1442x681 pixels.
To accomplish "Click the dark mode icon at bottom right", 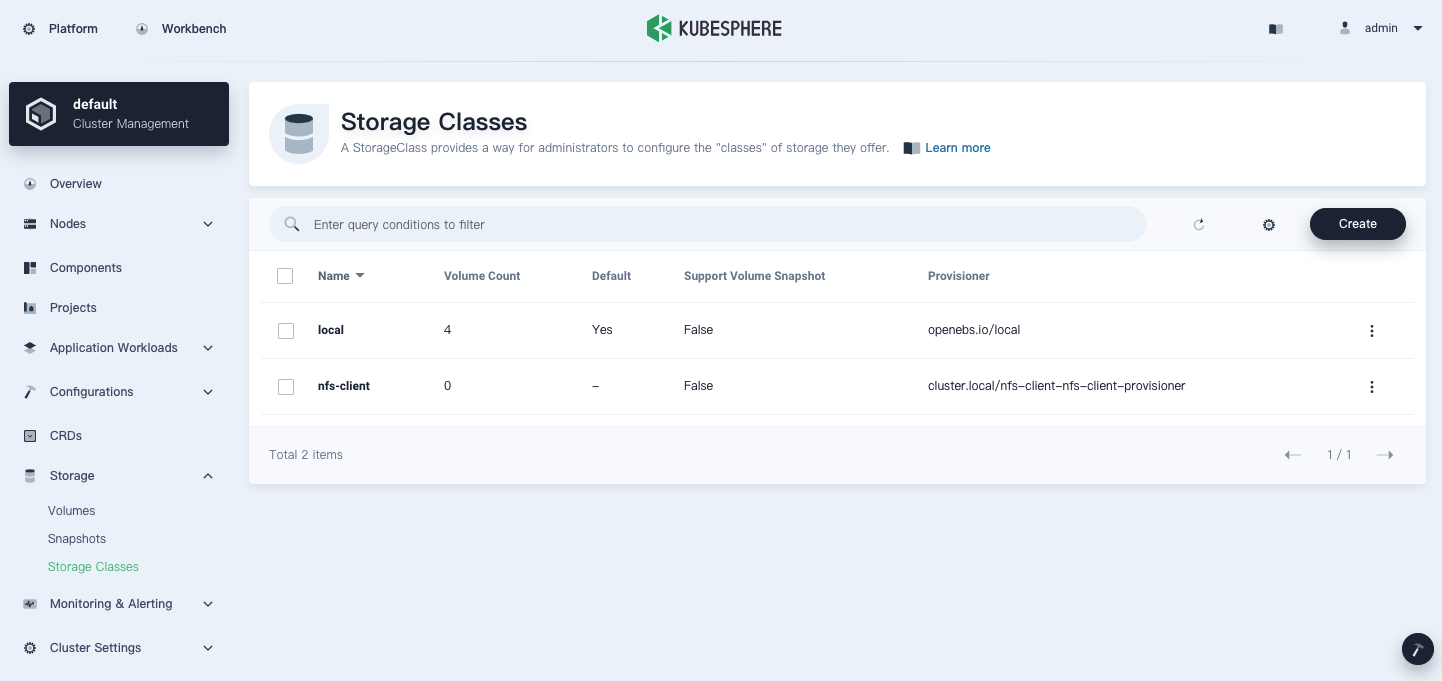I will (x=1417, y=649).
